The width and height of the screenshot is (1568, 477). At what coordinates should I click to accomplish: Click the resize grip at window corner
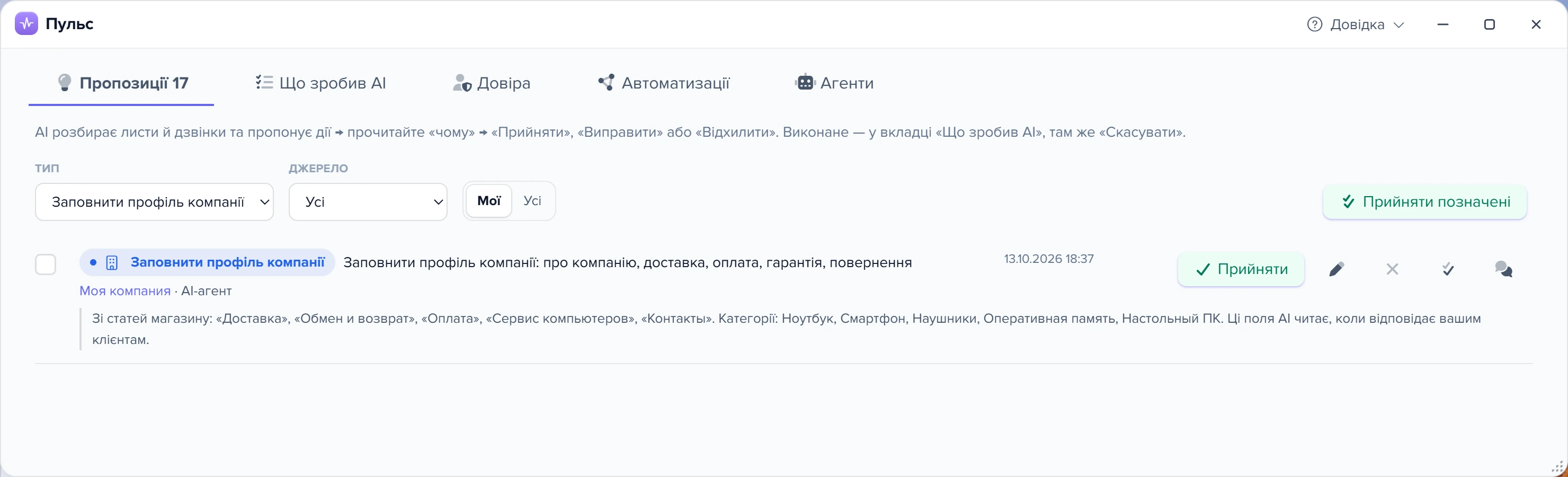click(x=1557, y=467)
